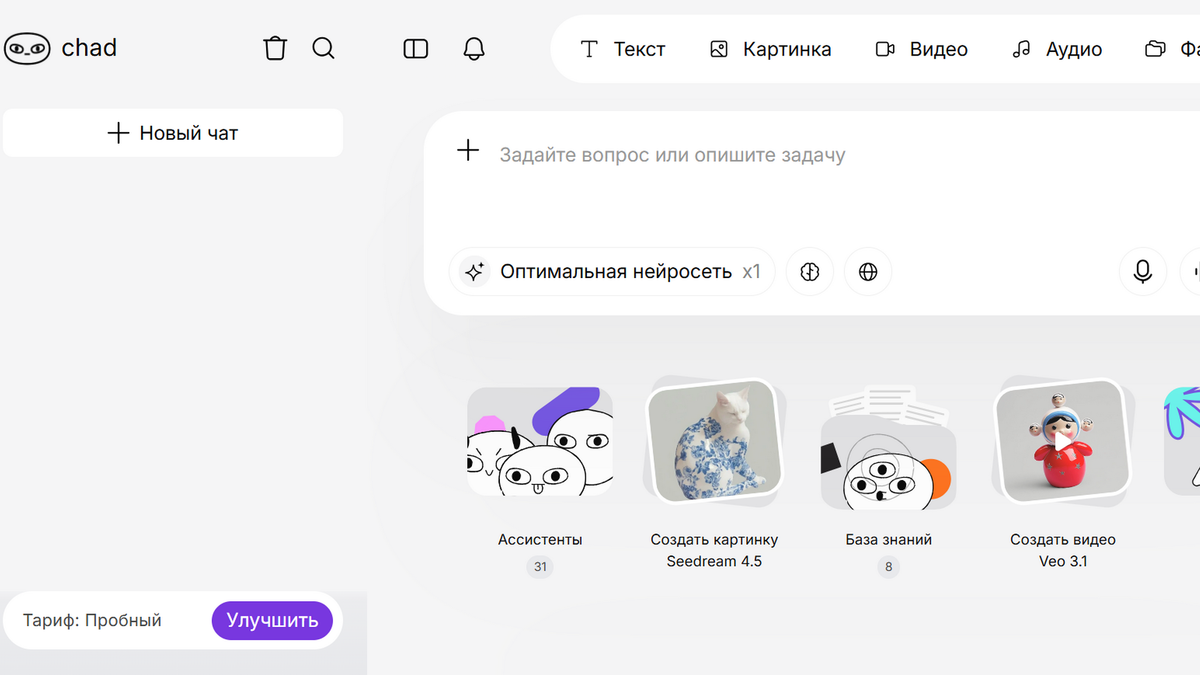
Task: Open Создать картинку Seedream 4.5 cat thumbnail
Action: [714, 441]
